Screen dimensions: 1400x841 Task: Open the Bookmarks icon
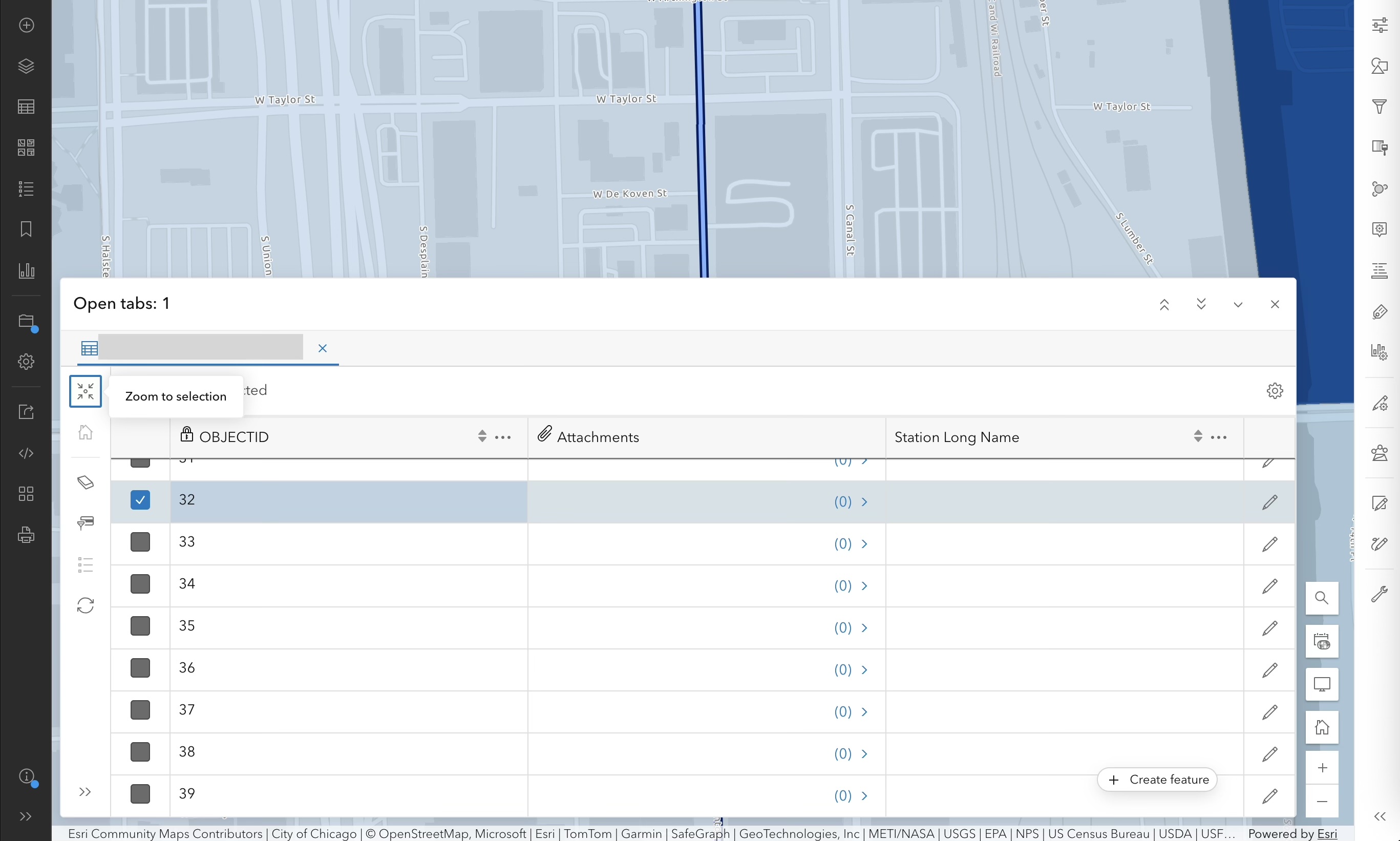pyautogui.click(x=26, y=229)
